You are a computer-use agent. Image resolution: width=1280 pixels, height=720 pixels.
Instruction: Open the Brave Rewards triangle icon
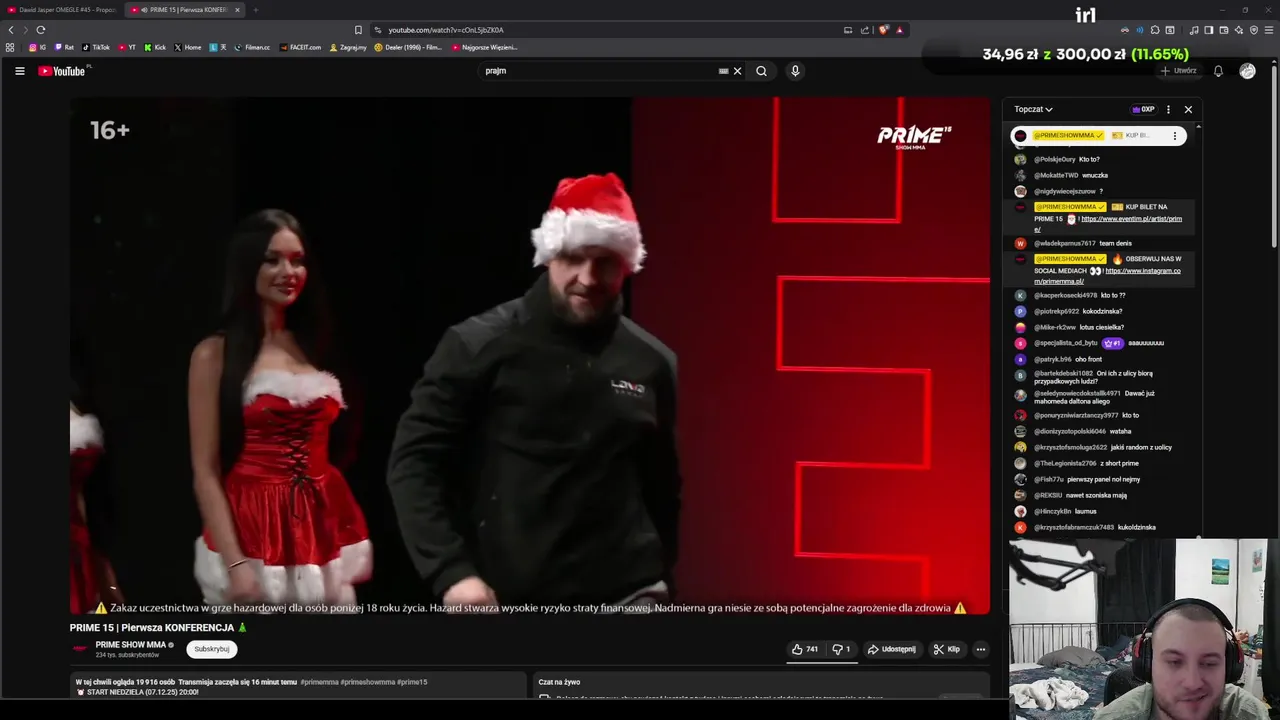[x=899, y=30]
